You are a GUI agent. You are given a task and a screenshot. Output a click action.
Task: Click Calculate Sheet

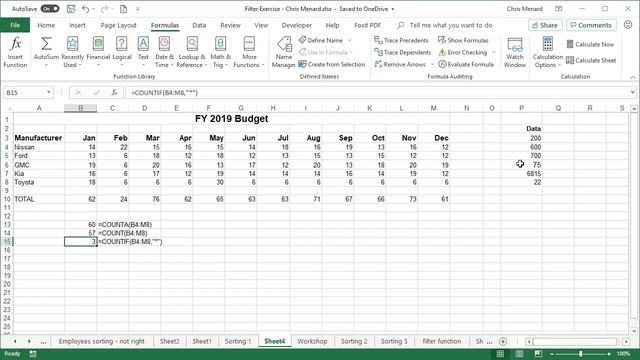[x=591, y=60]
